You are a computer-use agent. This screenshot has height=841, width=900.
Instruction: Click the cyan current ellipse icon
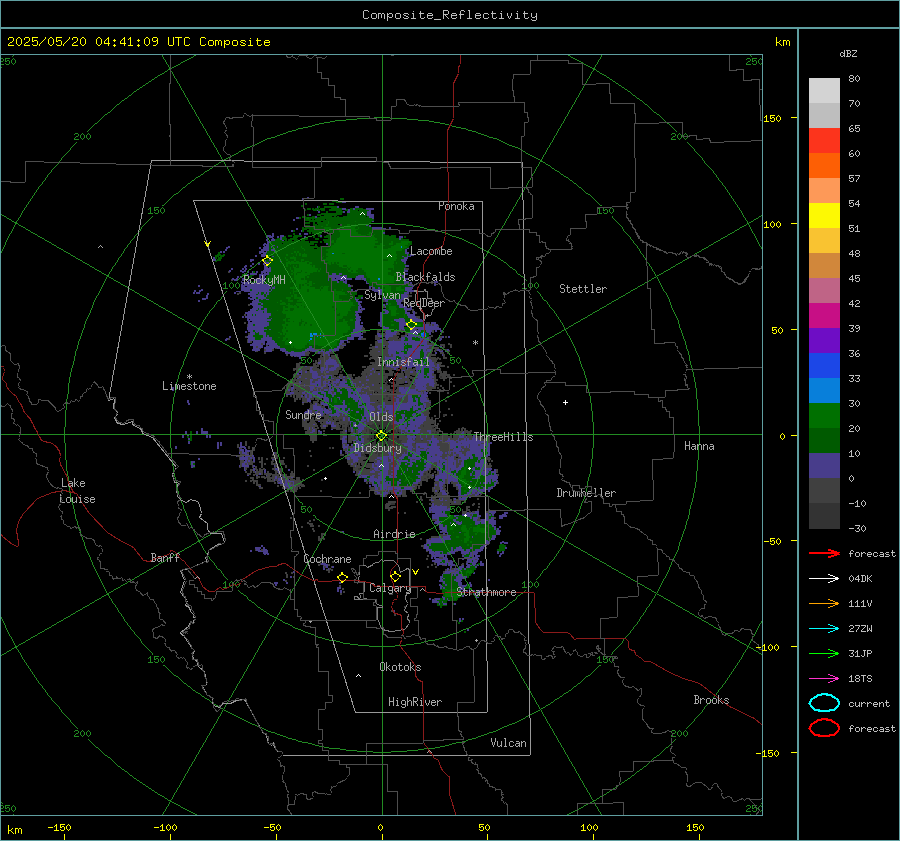tap(824, 703)
